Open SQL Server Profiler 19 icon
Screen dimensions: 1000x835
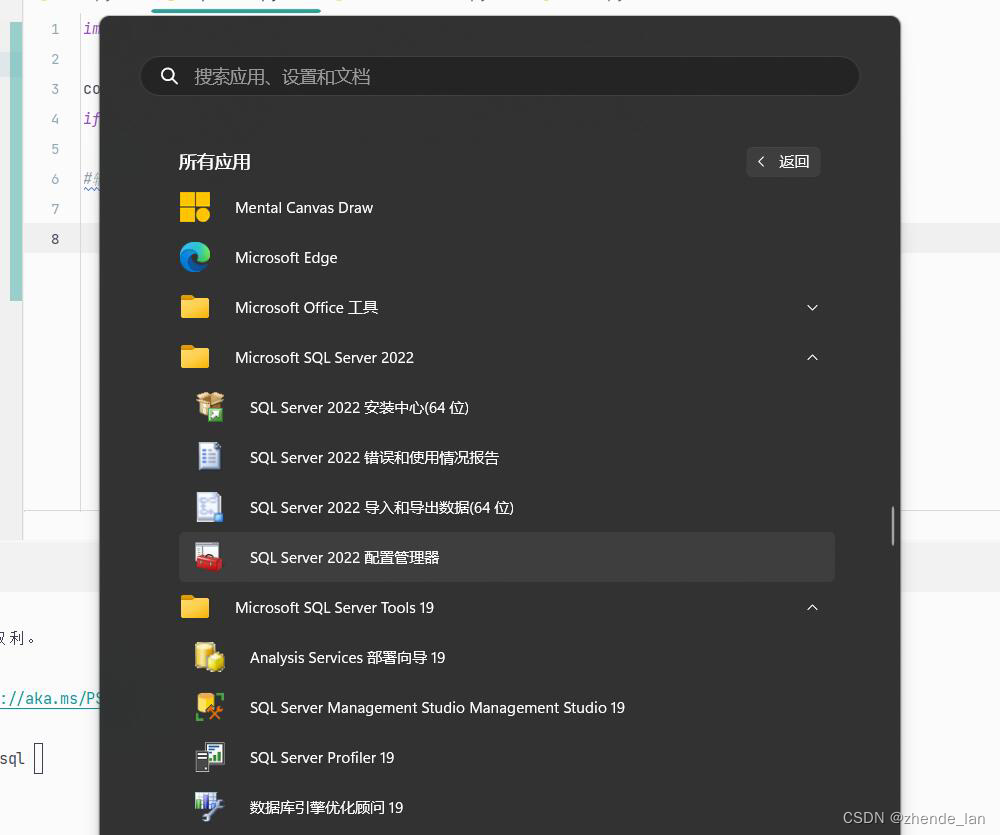[210, 757]
